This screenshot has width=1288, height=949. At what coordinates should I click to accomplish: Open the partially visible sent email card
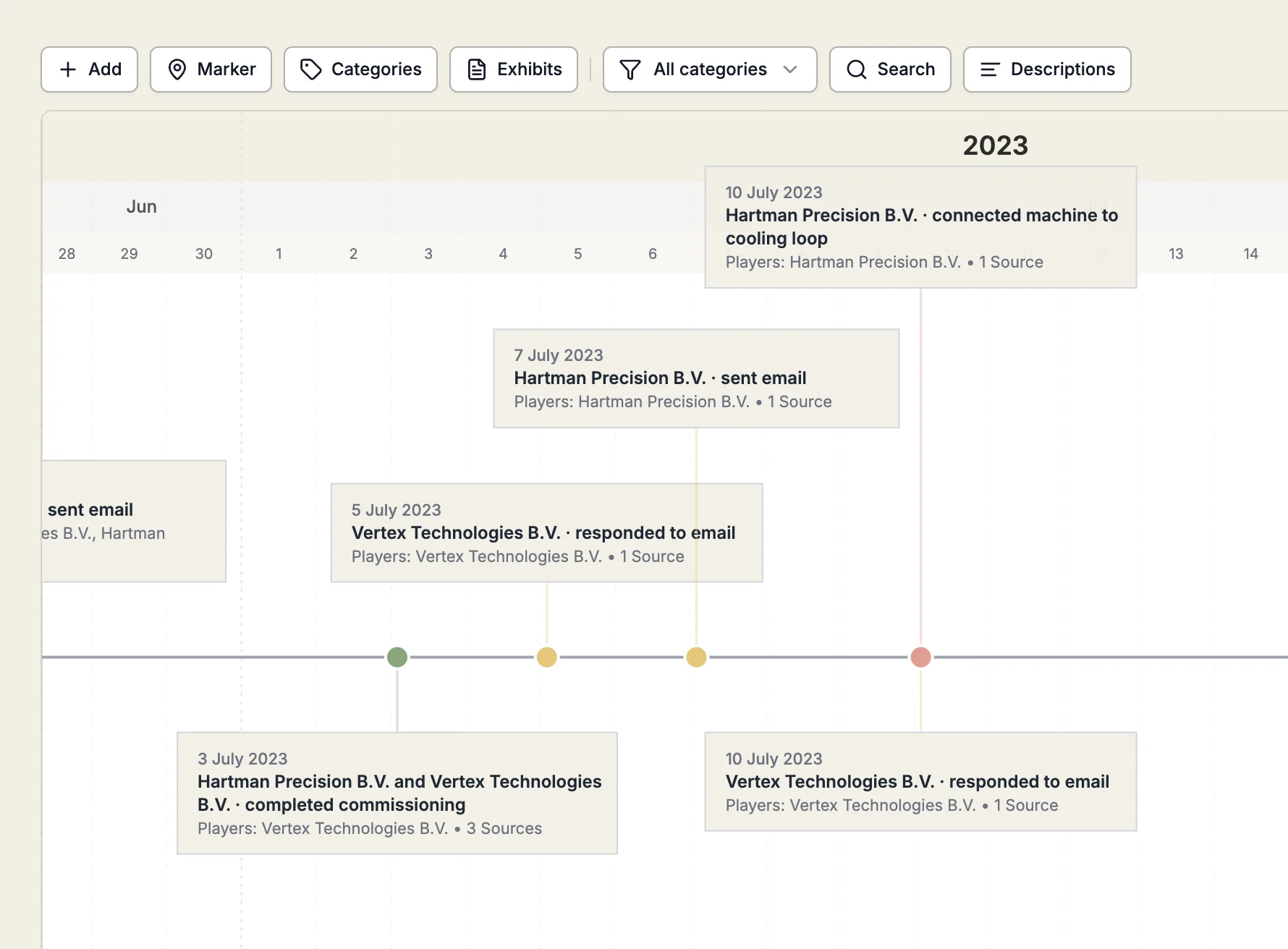[x=134, y=522]
